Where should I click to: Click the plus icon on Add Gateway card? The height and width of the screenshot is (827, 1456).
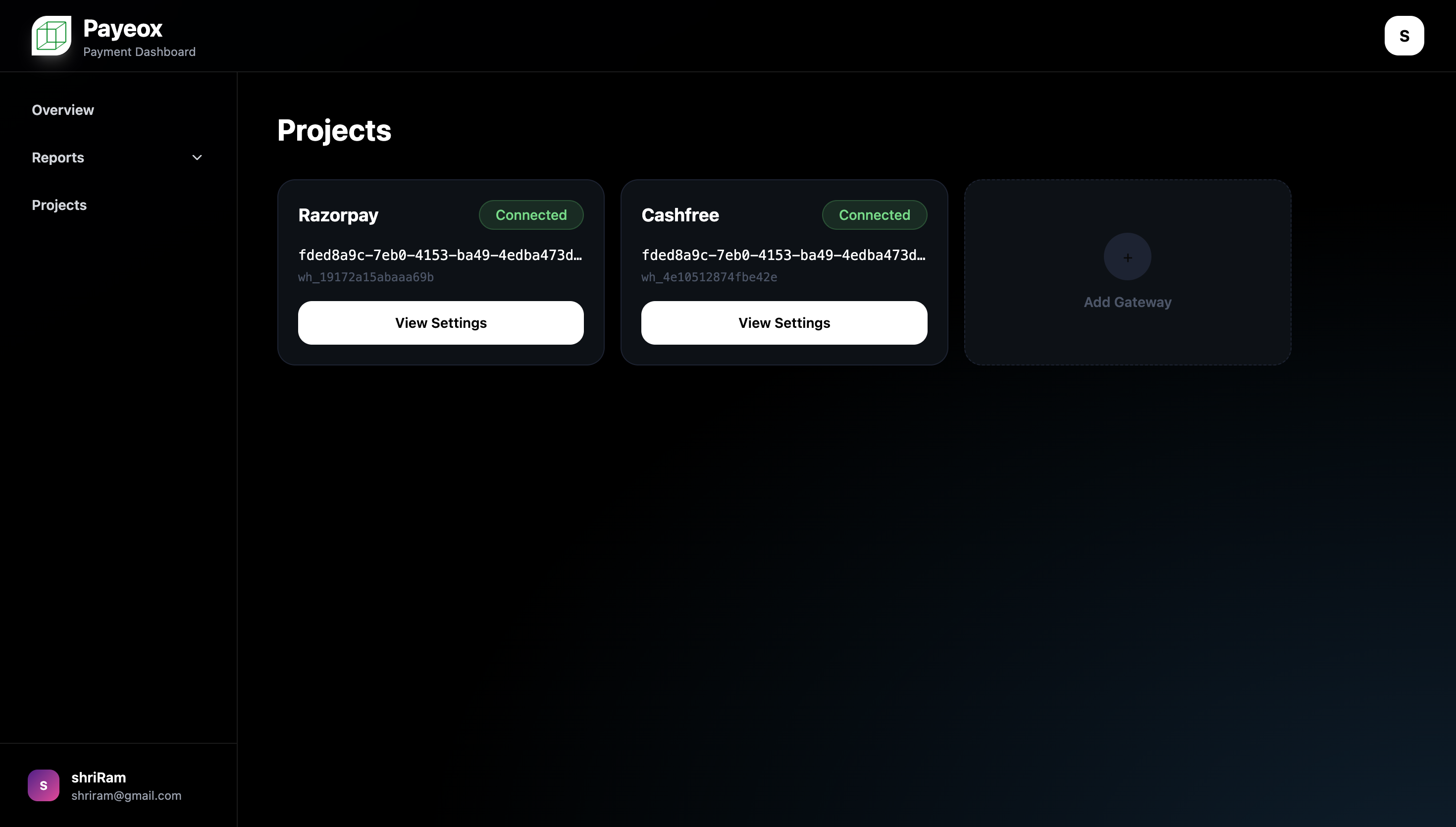(1127, 257)
